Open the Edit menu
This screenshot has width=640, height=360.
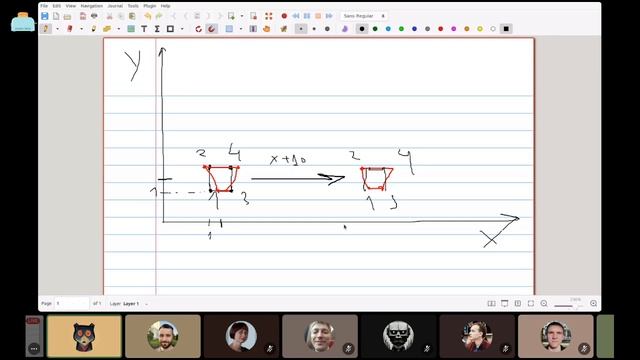57,6
